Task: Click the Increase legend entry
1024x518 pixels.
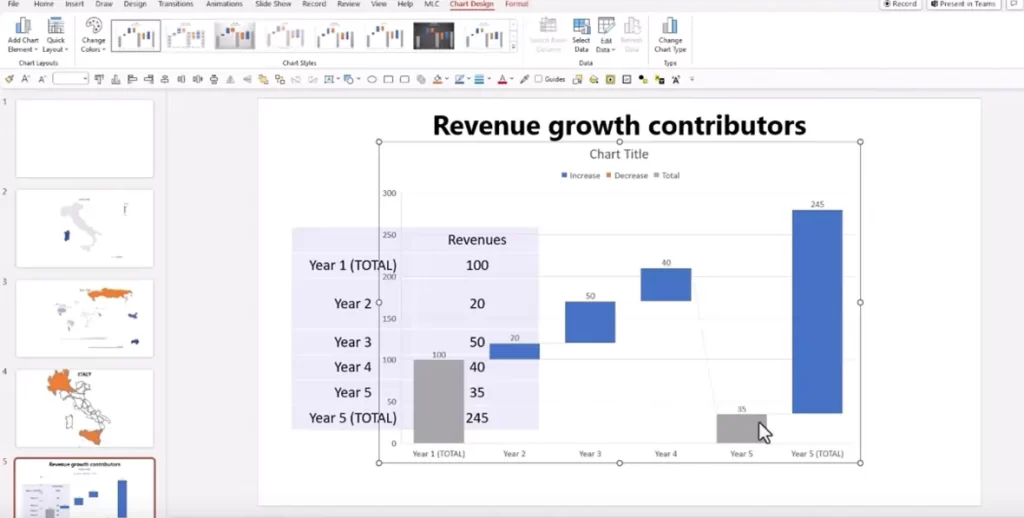Action: (581, 175)
